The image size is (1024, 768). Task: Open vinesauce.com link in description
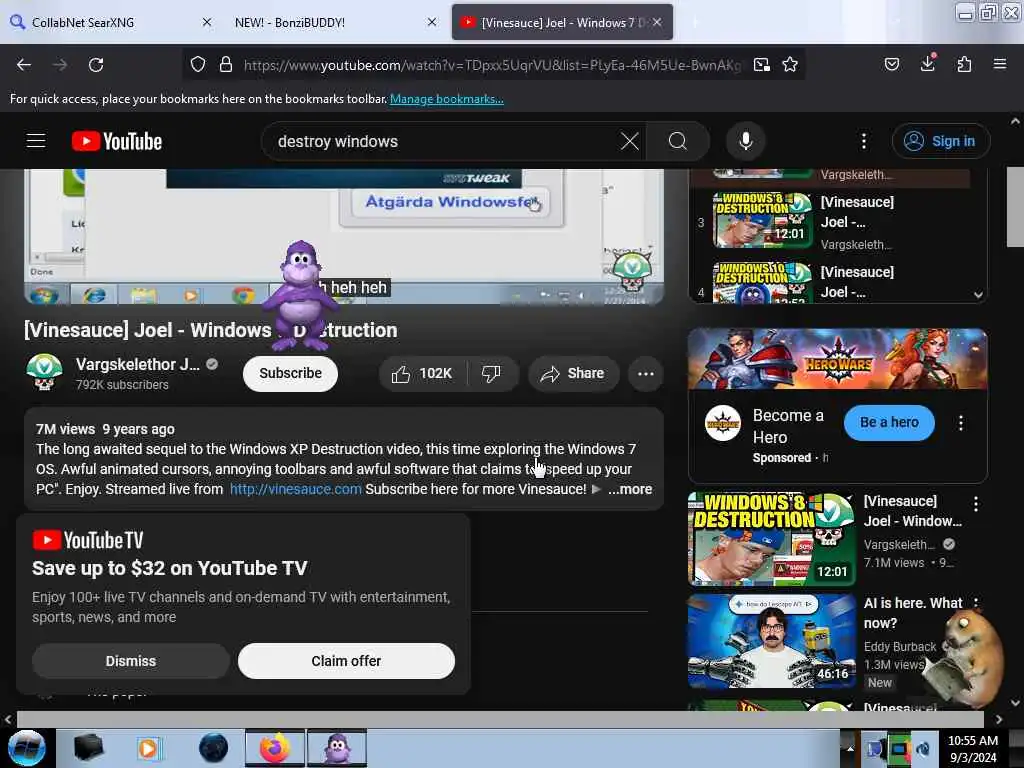click(x=295, y=489)
